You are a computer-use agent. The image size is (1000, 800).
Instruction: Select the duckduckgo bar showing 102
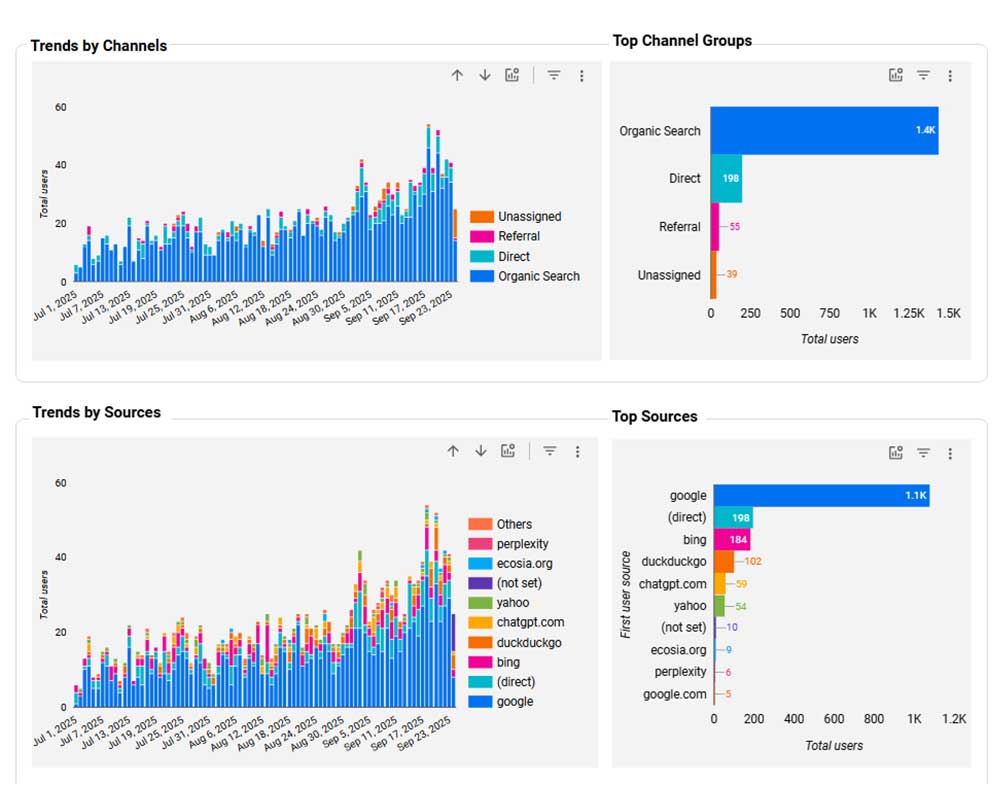pyautogui.click(x=724, y=561)
